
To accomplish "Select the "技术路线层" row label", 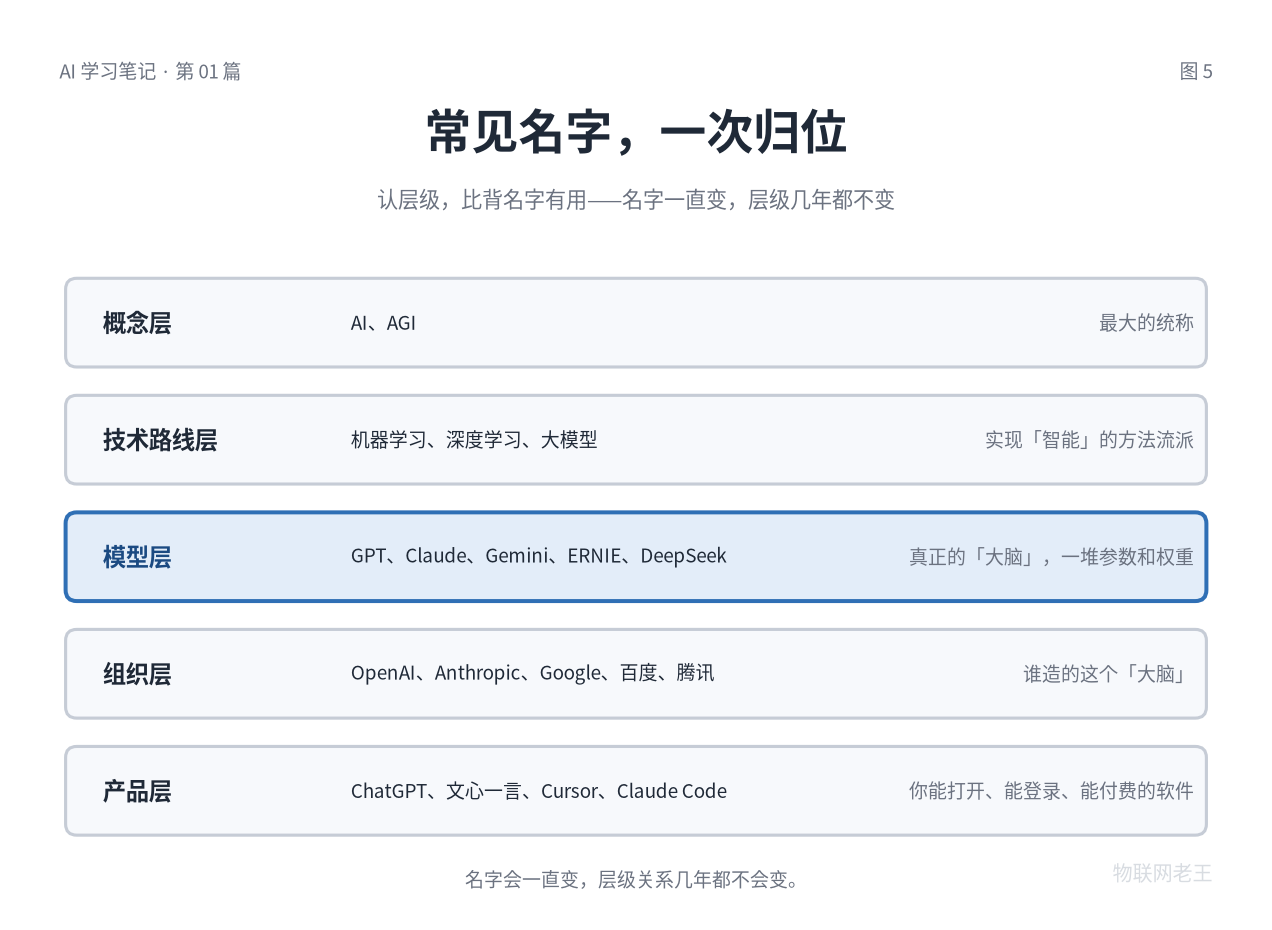I will coord(160,440).
